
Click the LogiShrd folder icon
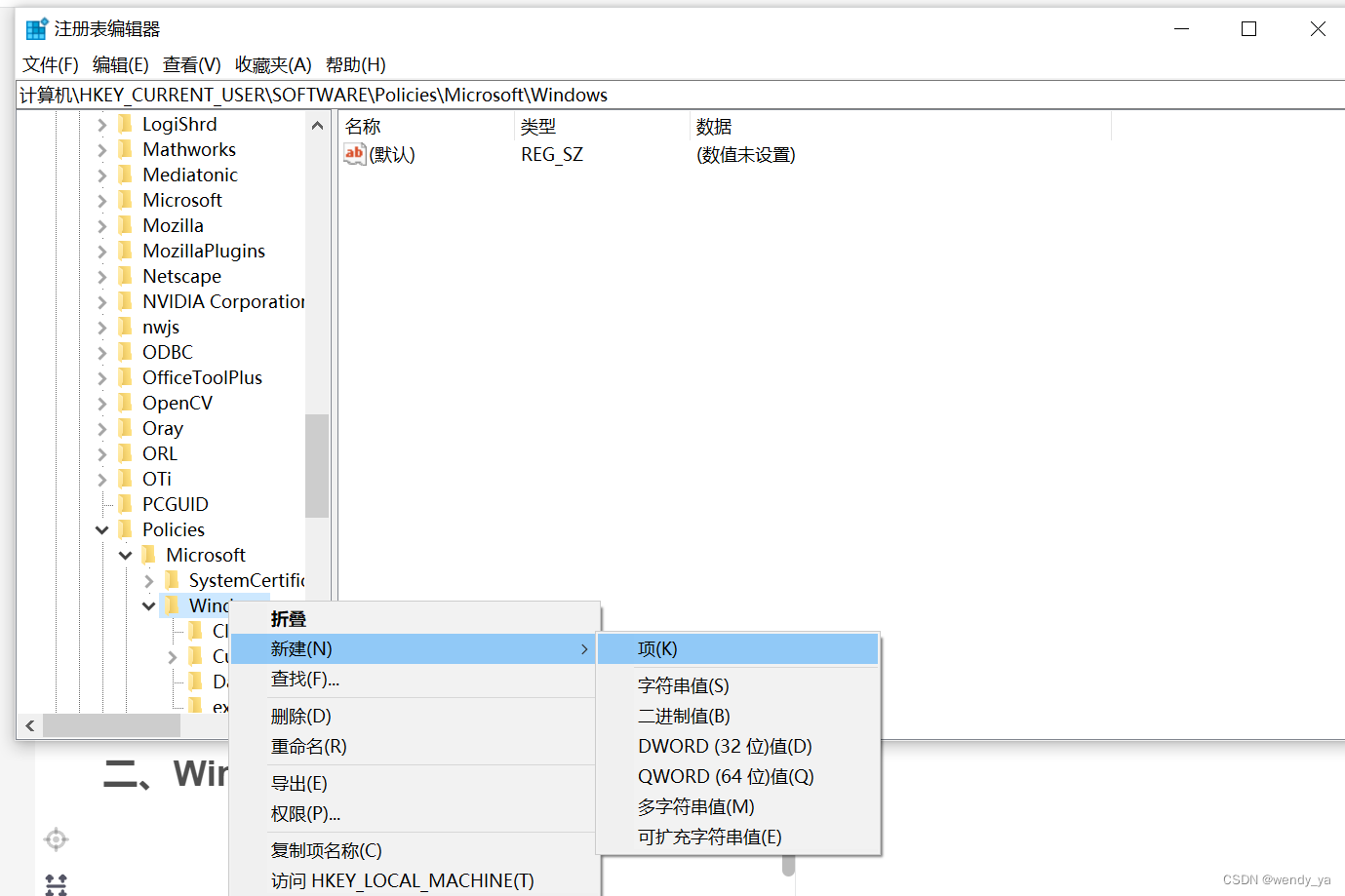tap(125, 124)
